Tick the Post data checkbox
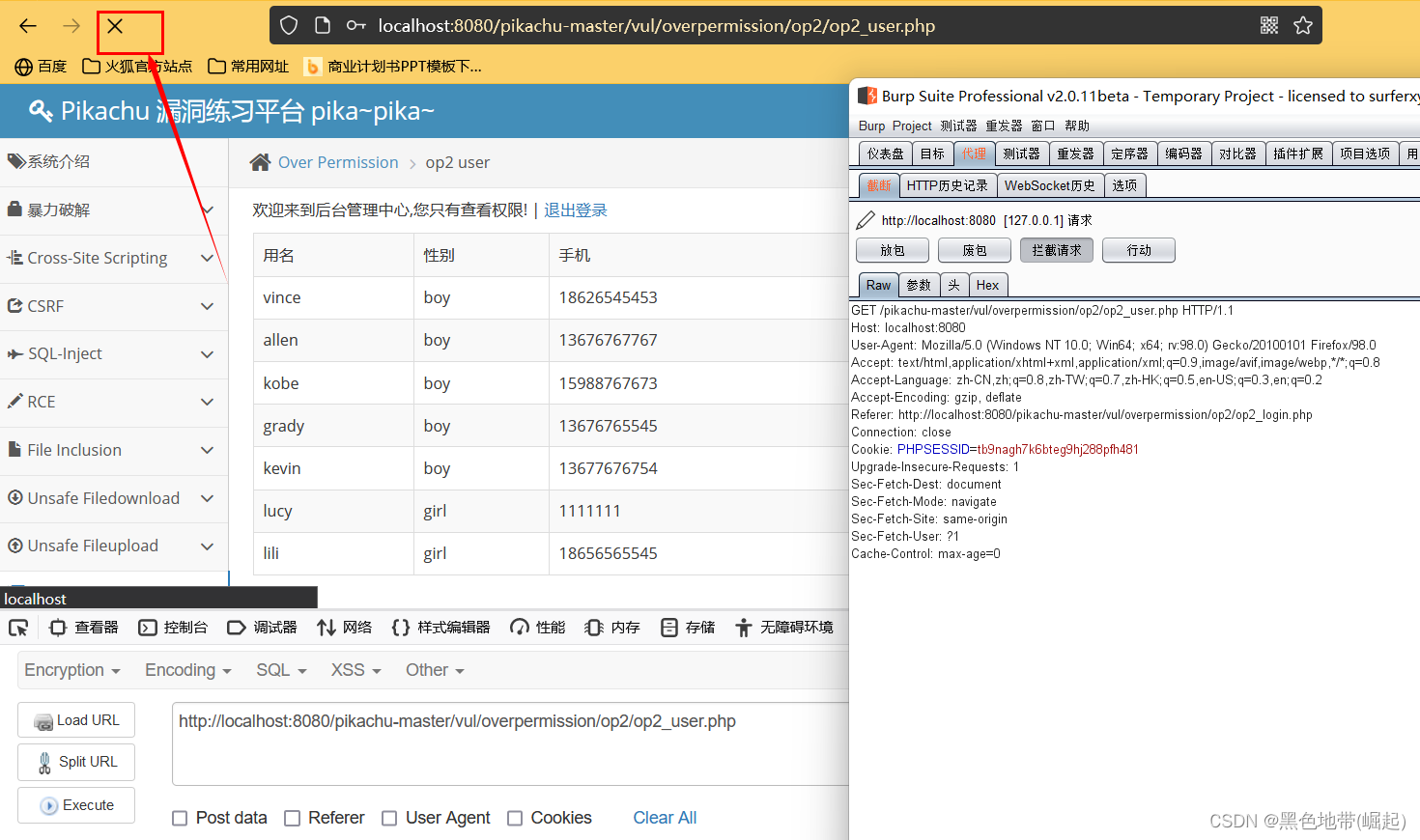This screenshot has height=840, width=1420. [180, 819]
